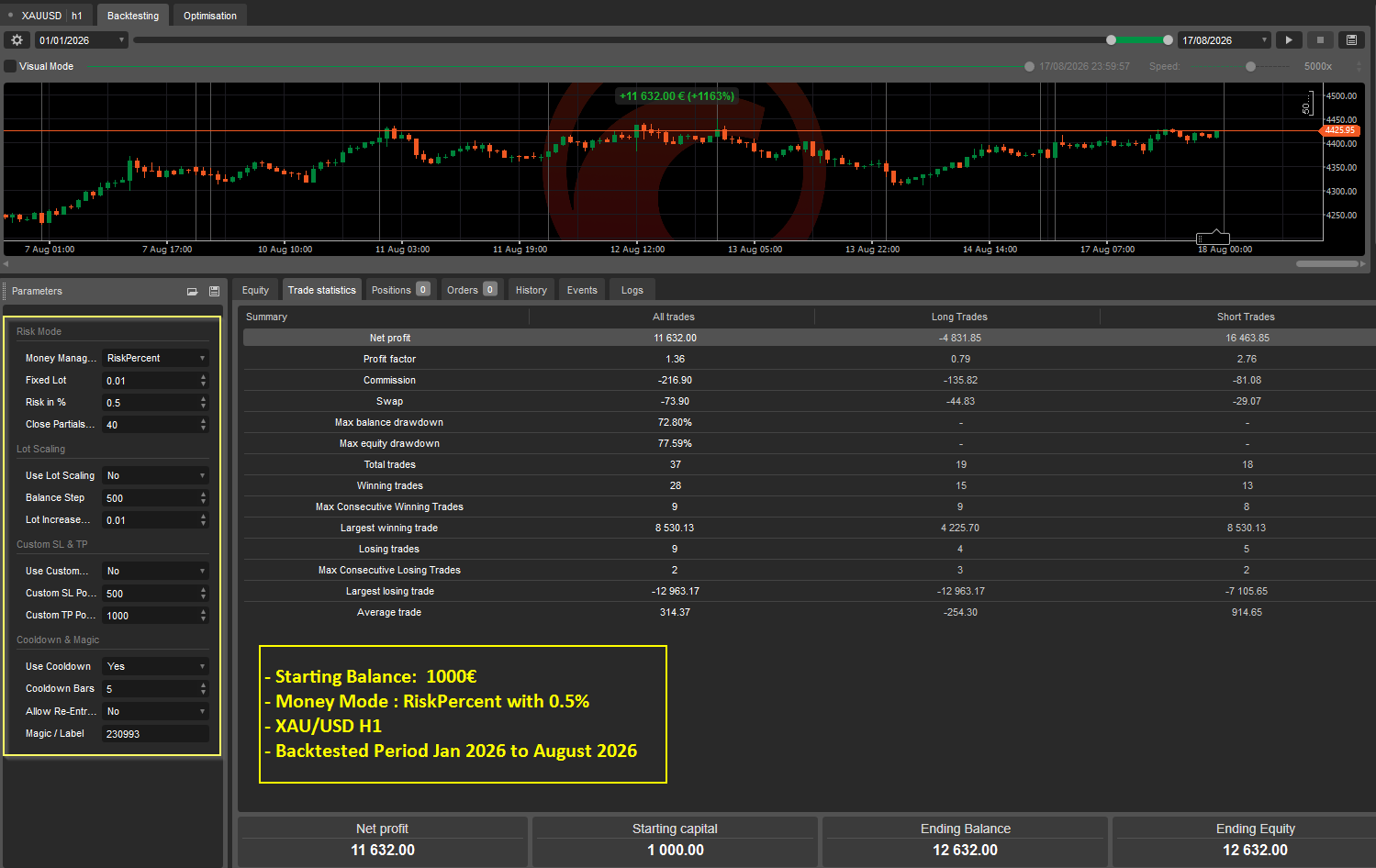Click the date range end handle
This screenshot has height=868, width=1376.
1168,40
